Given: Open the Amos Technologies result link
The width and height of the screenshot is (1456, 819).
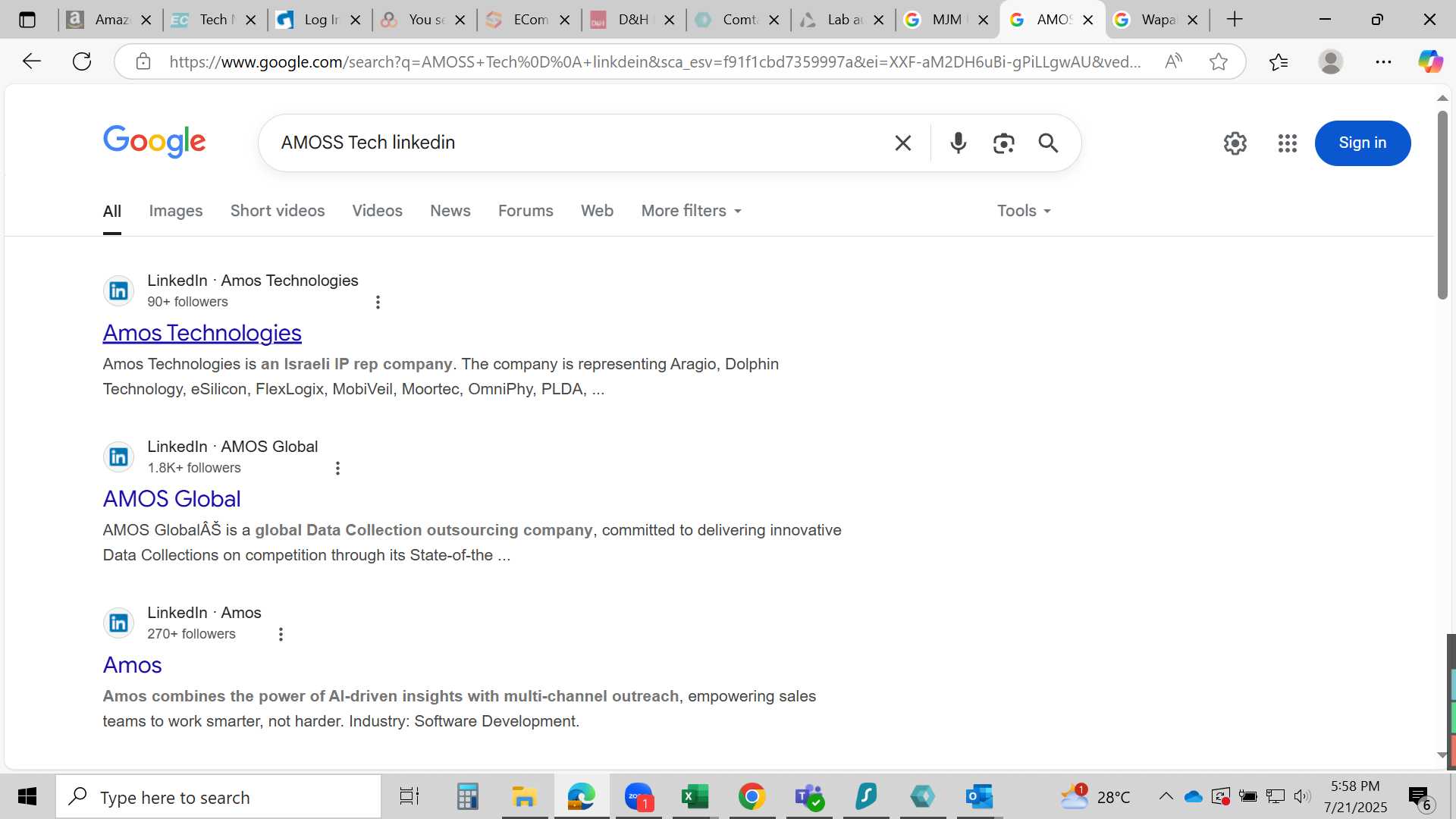Looking at the screenshot, I should coord(202,333).
